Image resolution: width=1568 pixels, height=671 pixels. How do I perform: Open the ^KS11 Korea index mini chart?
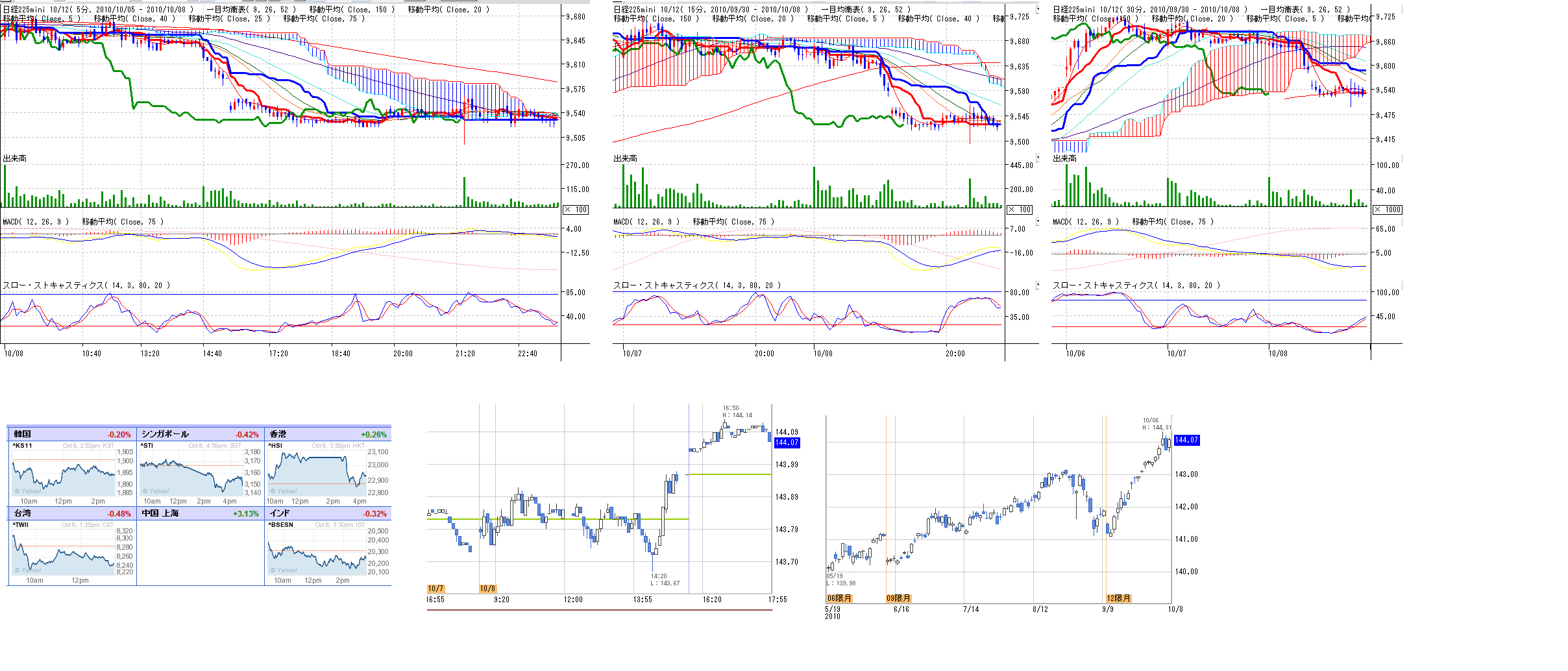(x=64, y=472)
